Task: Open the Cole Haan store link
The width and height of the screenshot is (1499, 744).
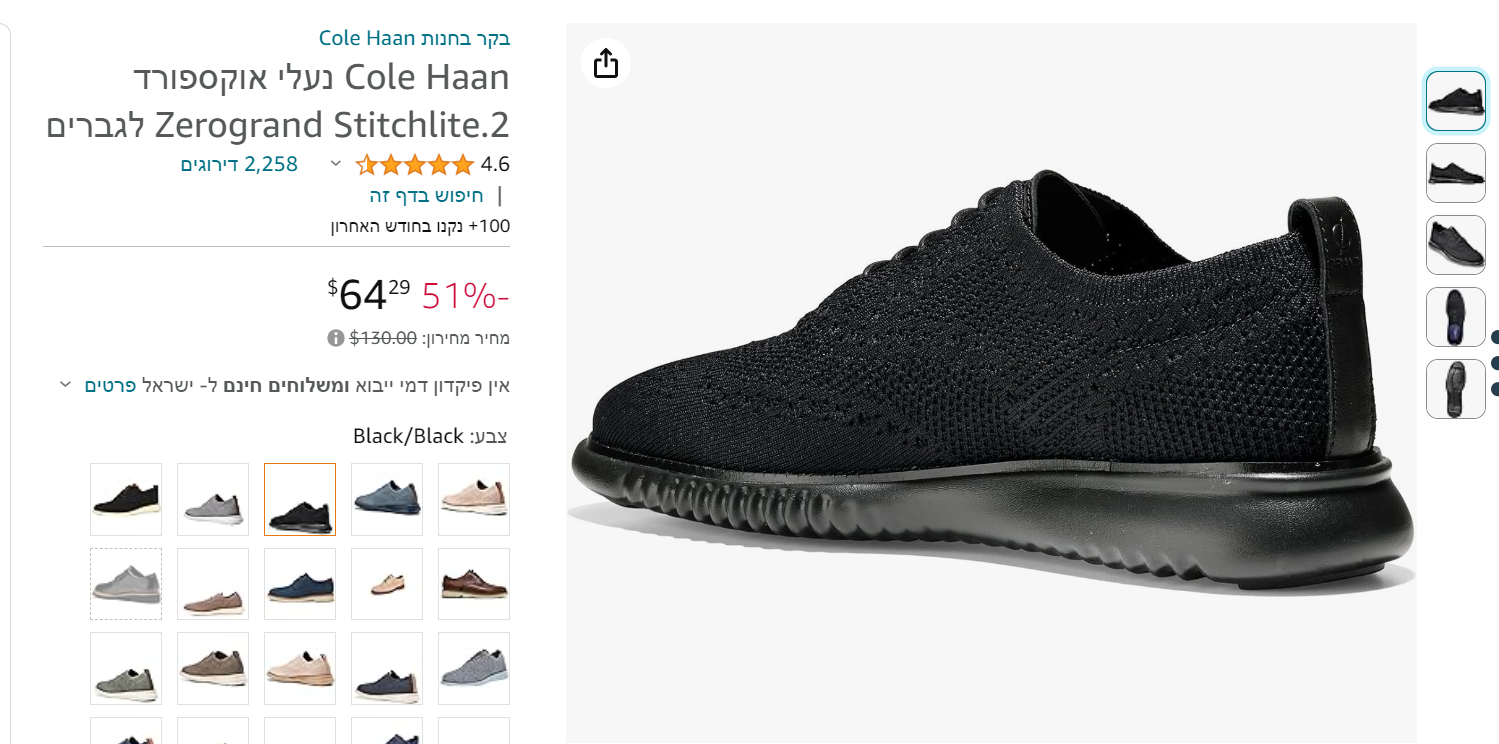Action: [x=414, y=38]
